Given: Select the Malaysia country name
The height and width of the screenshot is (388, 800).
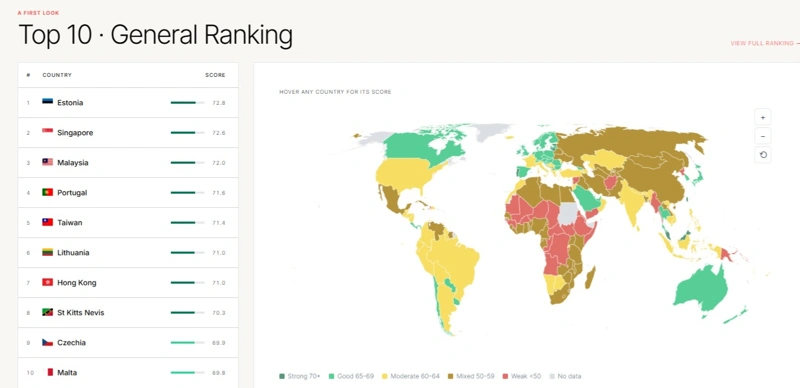Looking at the screenshot, I should (72, 163).
